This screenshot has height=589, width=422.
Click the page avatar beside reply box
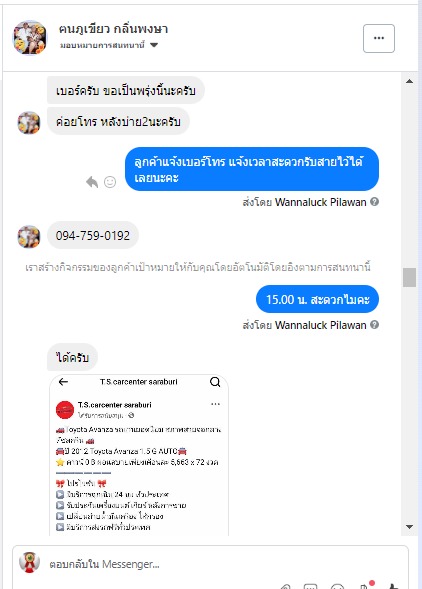[x=30, y=562]
